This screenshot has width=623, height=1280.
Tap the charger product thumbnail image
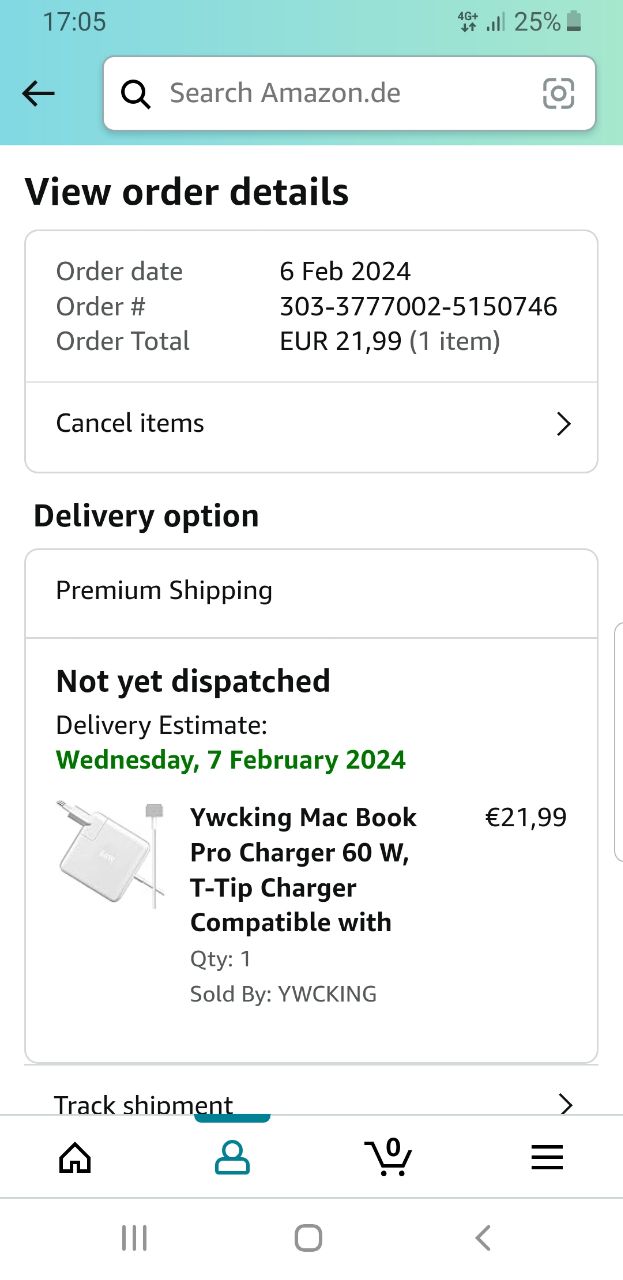(110, 853)
